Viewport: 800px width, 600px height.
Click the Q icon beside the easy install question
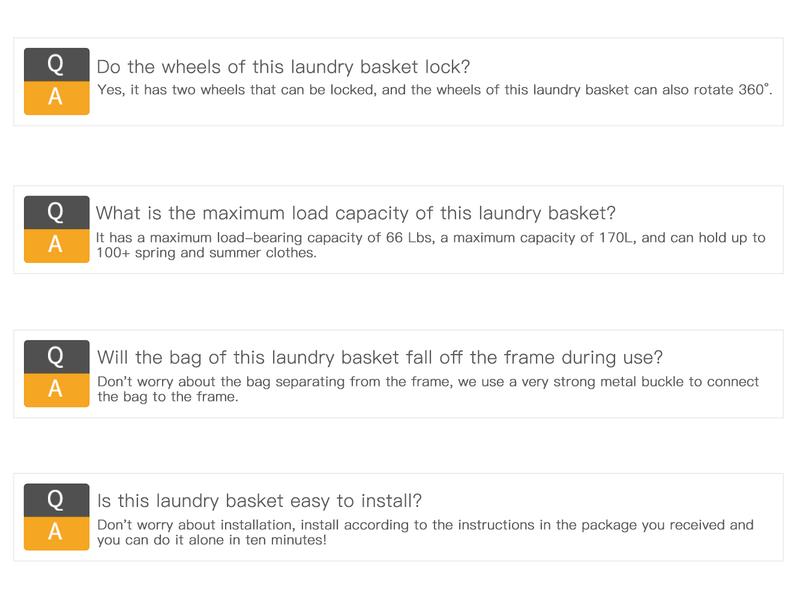[56, 499]
